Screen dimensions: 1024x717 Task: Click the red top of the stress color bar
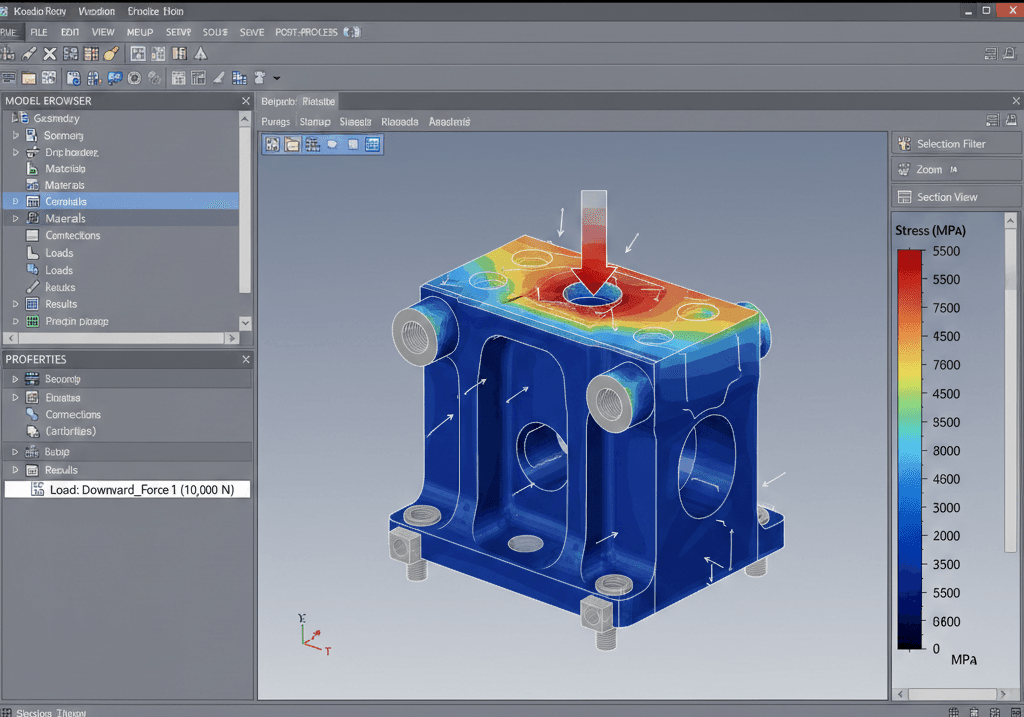click(909, 256)
